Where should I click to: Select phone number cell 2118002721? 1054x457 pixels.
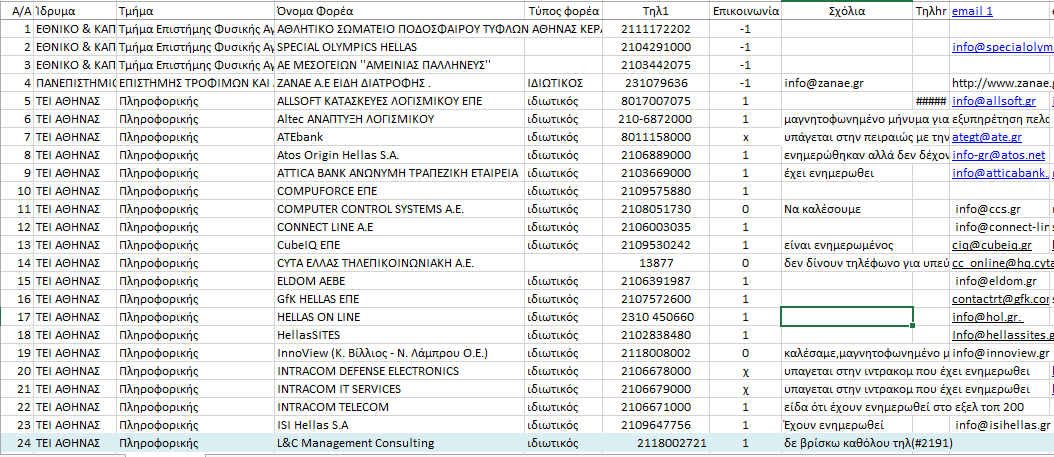coord(657,443)
